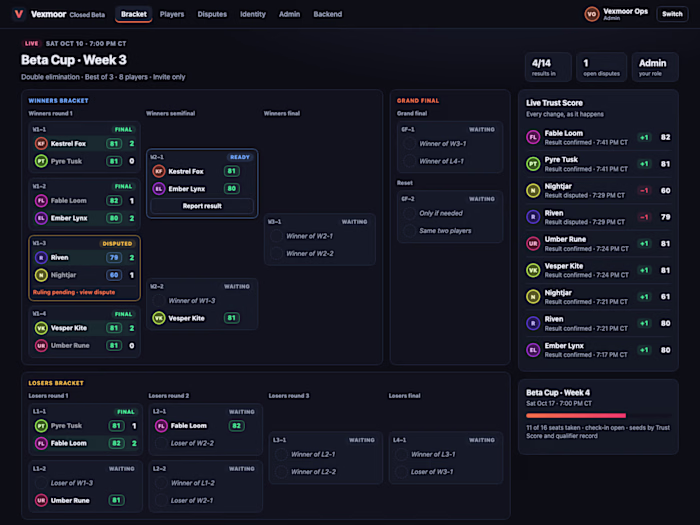700x525 pixels.
Task: Click Ember Lynx avatar in match W1-2
Action: click(41, 218)
